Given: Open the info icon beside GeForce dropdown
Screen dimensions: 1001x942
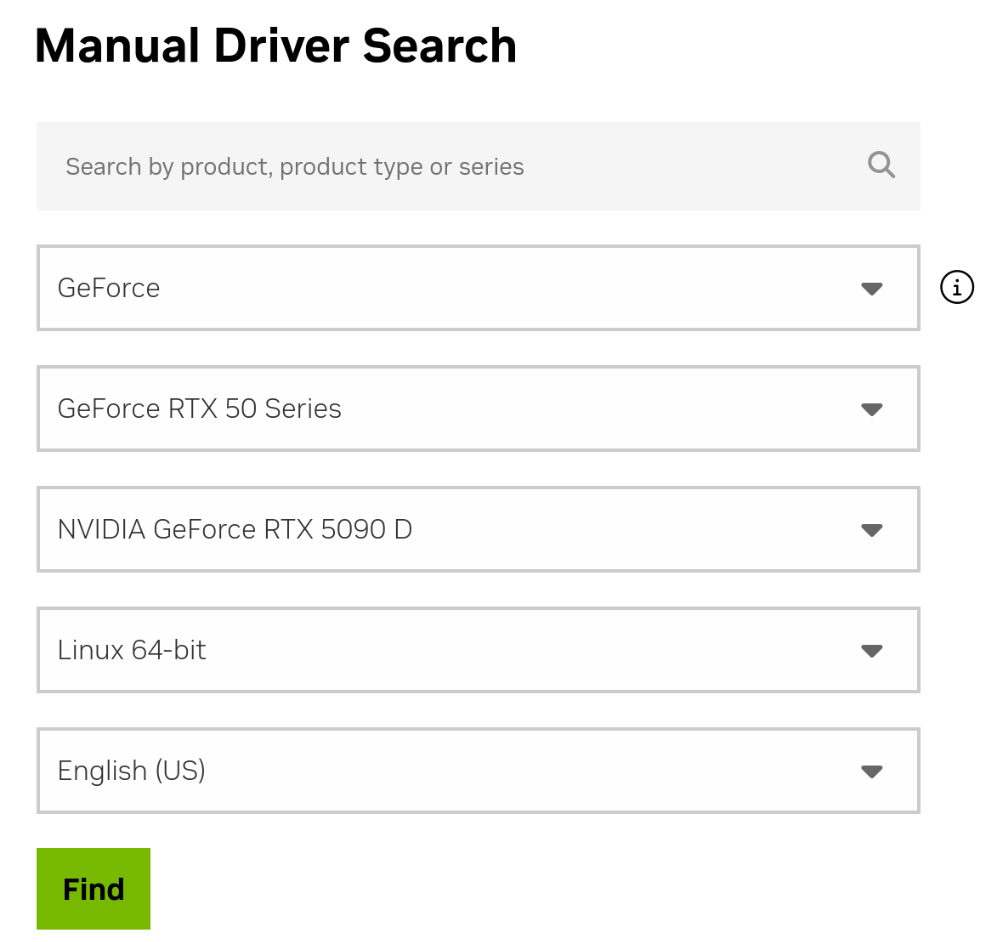Looking at the screenshot, I should point(956,287).
